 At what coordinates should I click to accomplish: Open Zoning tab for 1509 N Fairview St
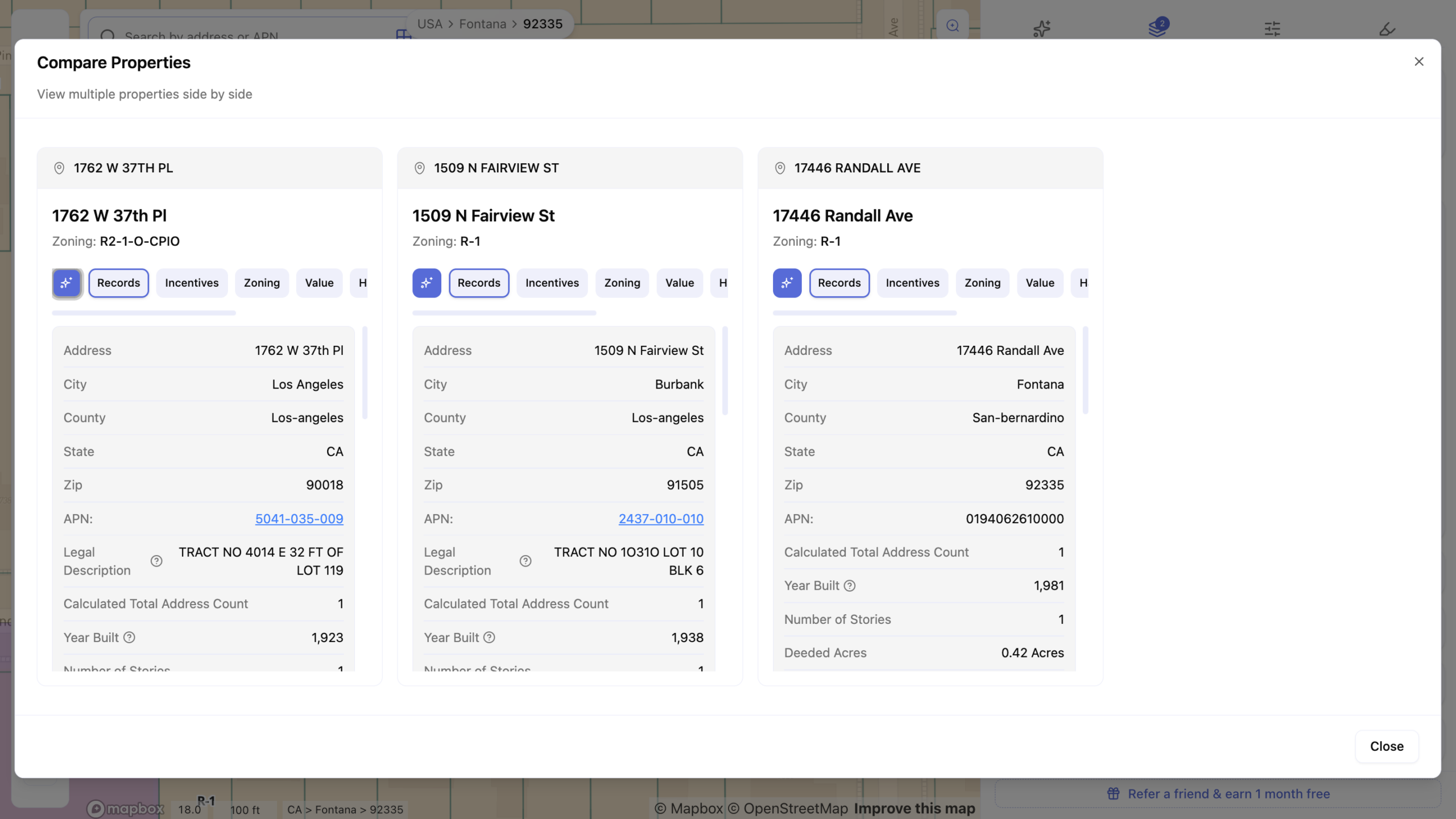point(622,283)
